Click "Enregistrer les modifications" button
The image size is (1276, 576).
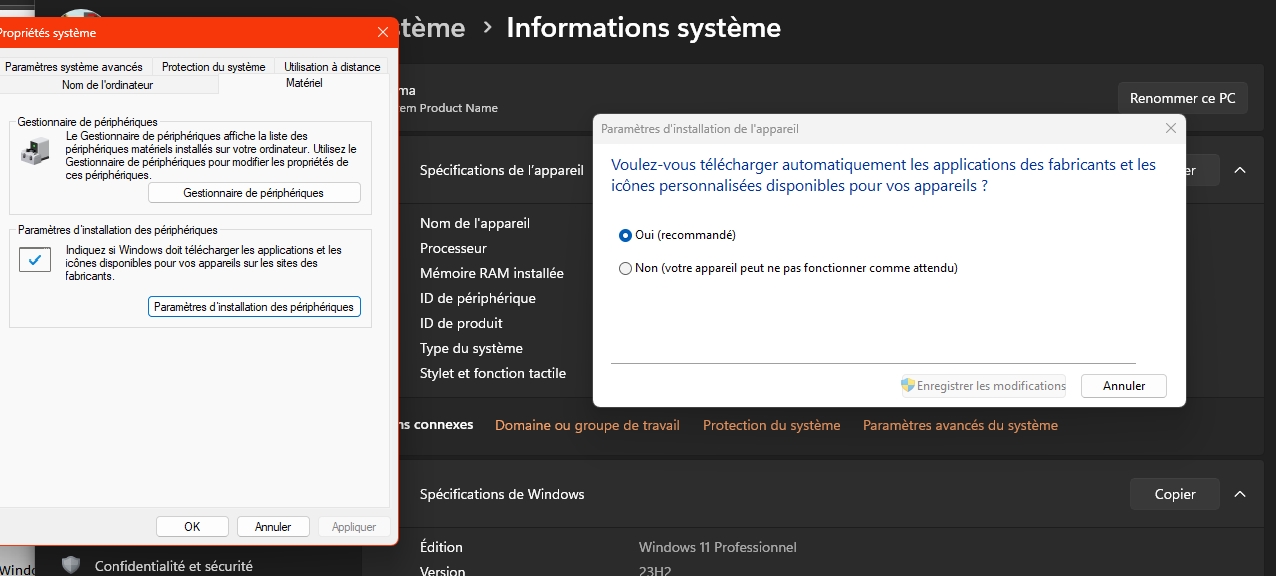coord(984,386)
